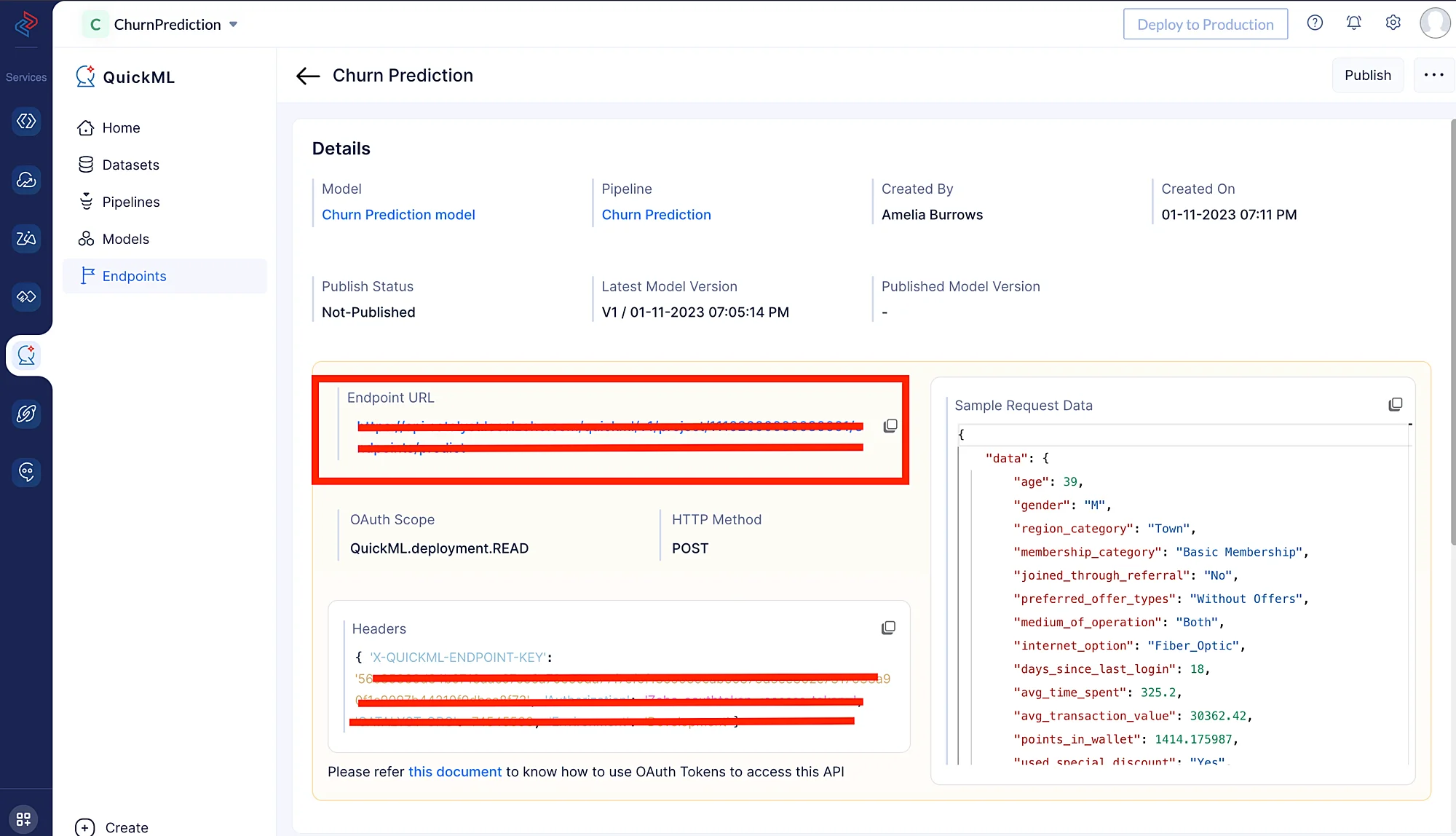The image size is (1456, 836).
Task: Open the Churn Prediction model link
Action: (x=398, y=215)
